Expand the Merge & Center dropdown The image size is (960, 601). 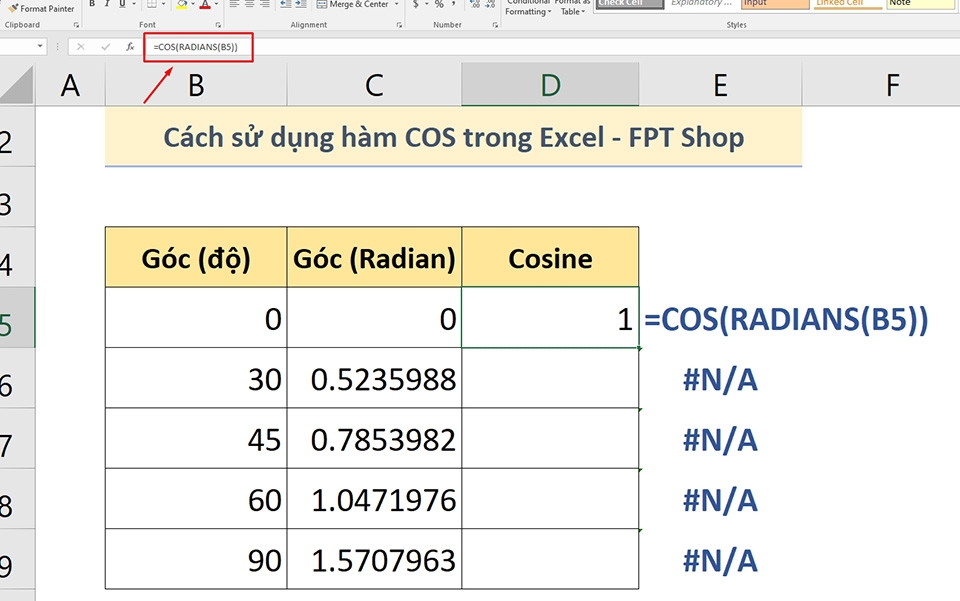point(395,5)
